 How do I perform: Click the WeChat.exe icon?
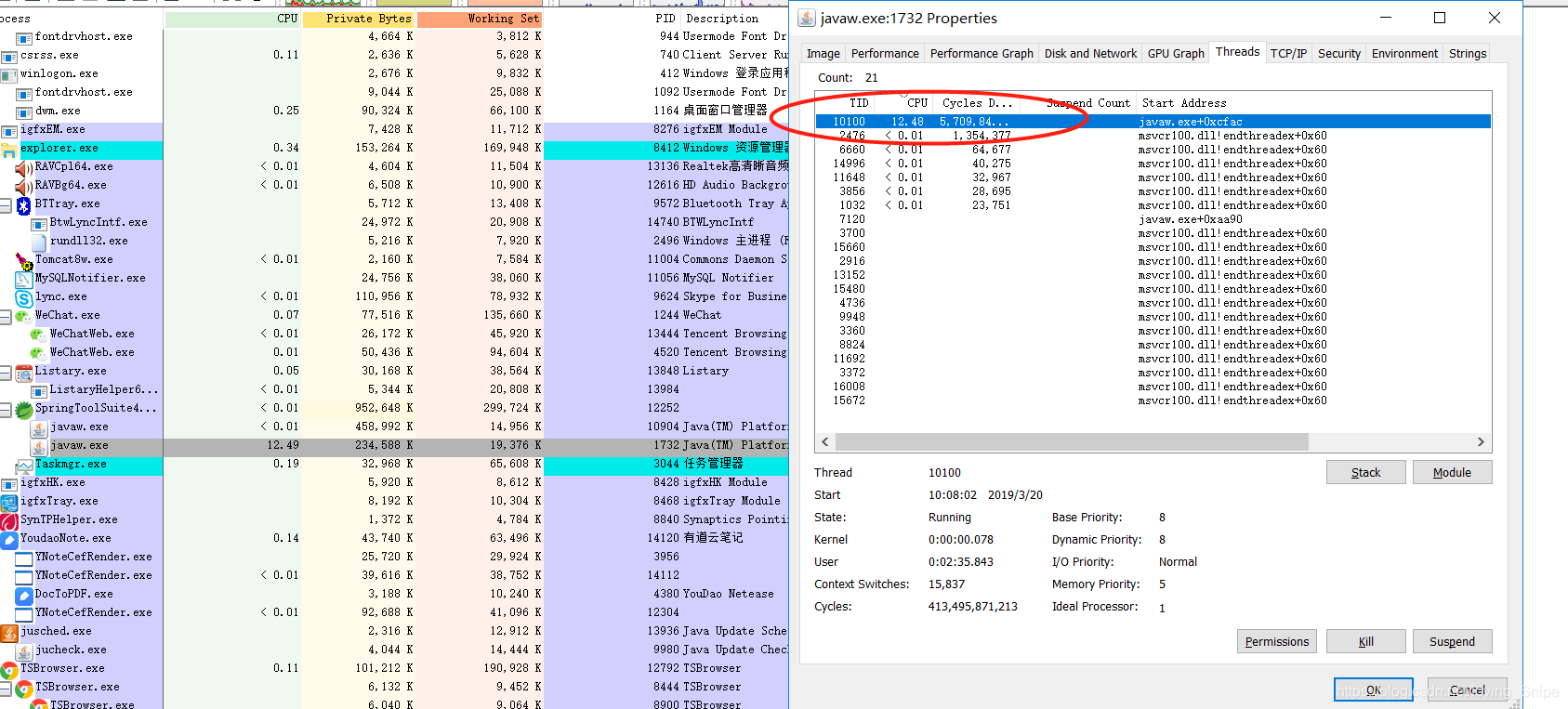click(24, 316)
